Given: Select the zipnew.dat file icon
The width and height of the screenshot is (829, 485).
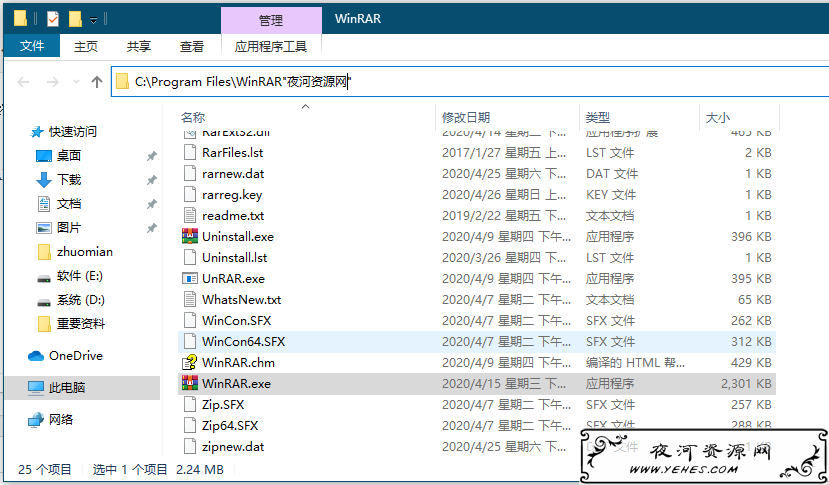Looking at the screenshot, I should point(190,446).
